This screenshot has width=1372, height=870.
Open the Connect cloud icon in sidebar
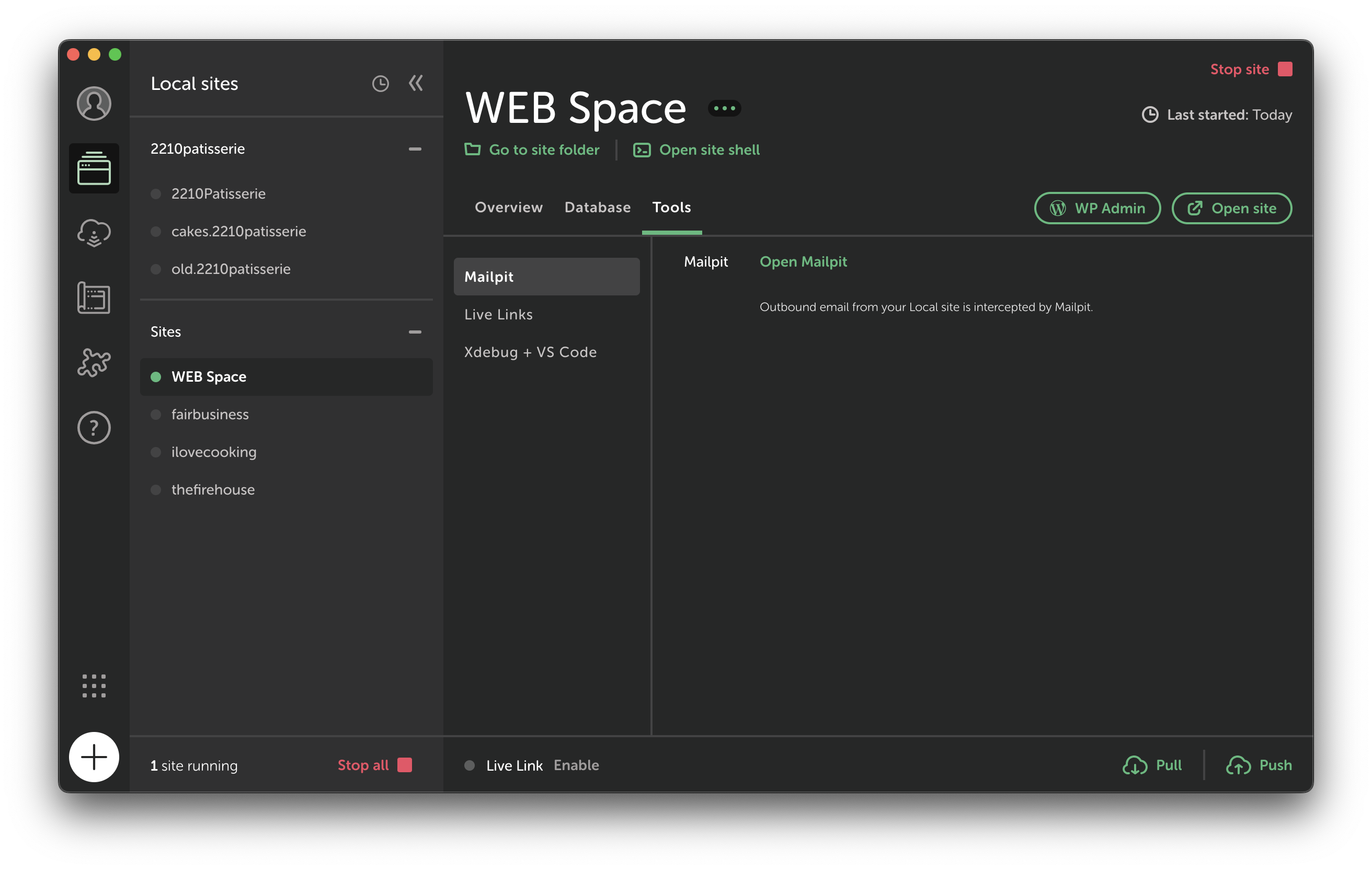94,233
